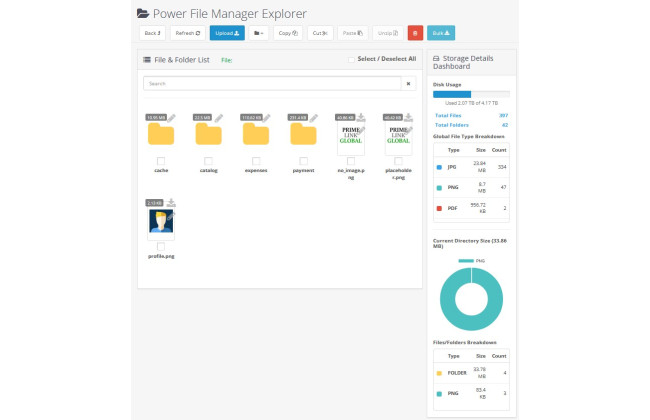
Task: Click the Back toolbar button
Action: (x=153, y=33)
